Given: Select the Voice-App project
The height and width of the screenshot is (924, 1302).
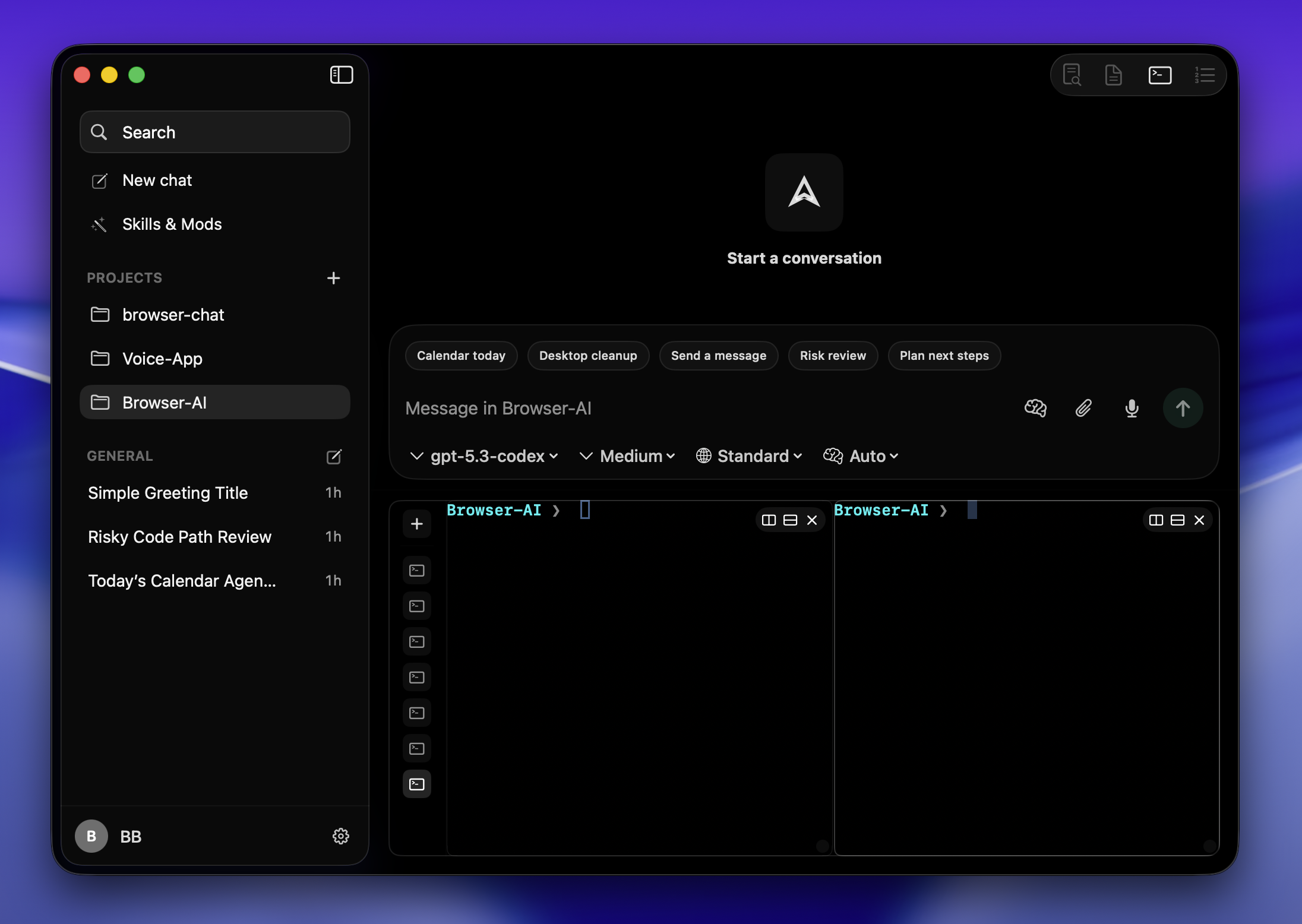Looking at the screenshot, I should coord(162,359).
